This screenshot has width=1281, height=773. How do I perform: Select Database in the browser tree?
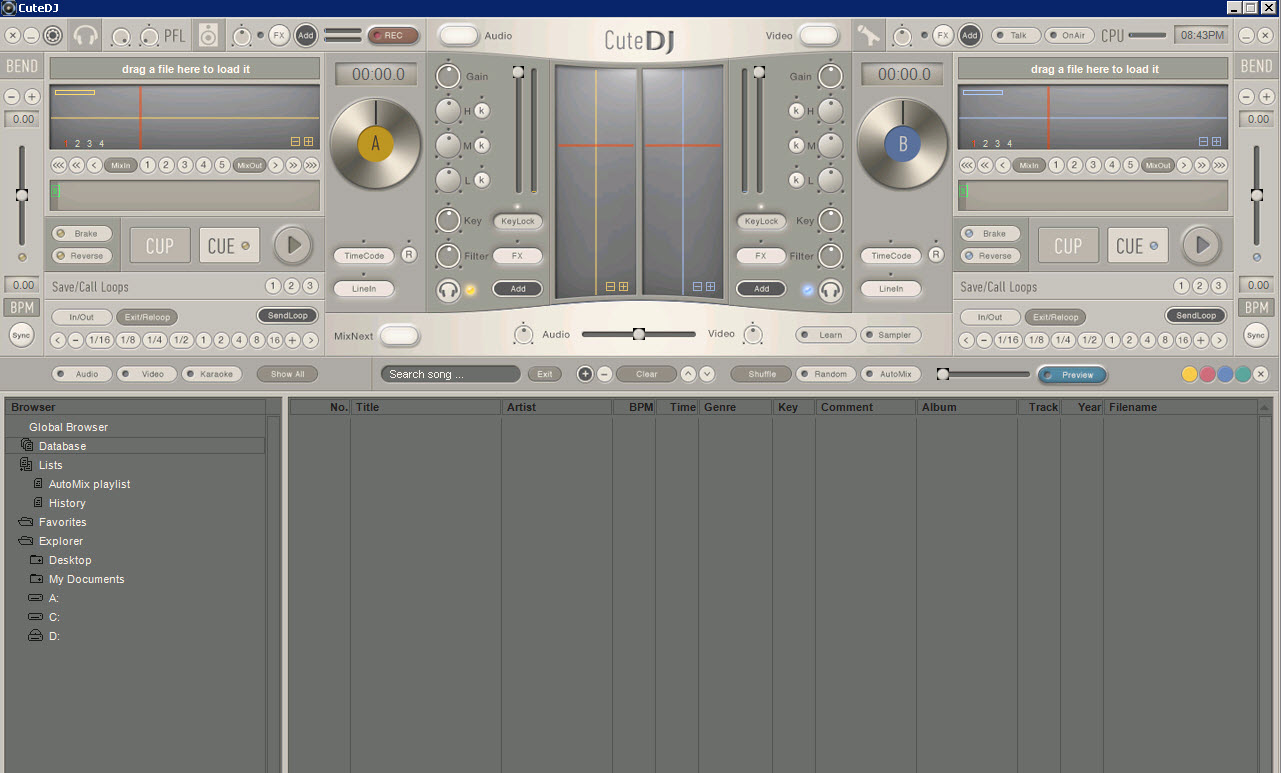[x=62, y=446]
